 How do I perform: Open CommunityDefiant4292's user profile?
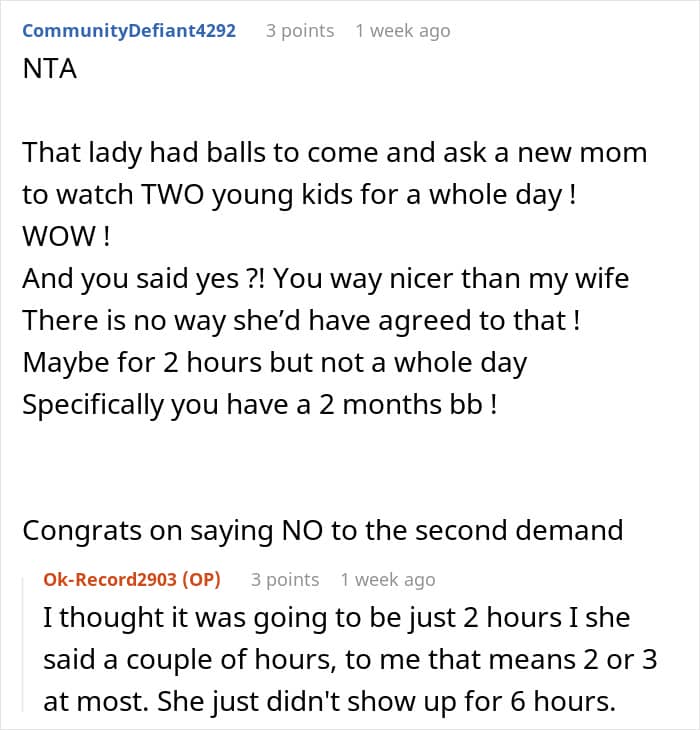[129, 31]
